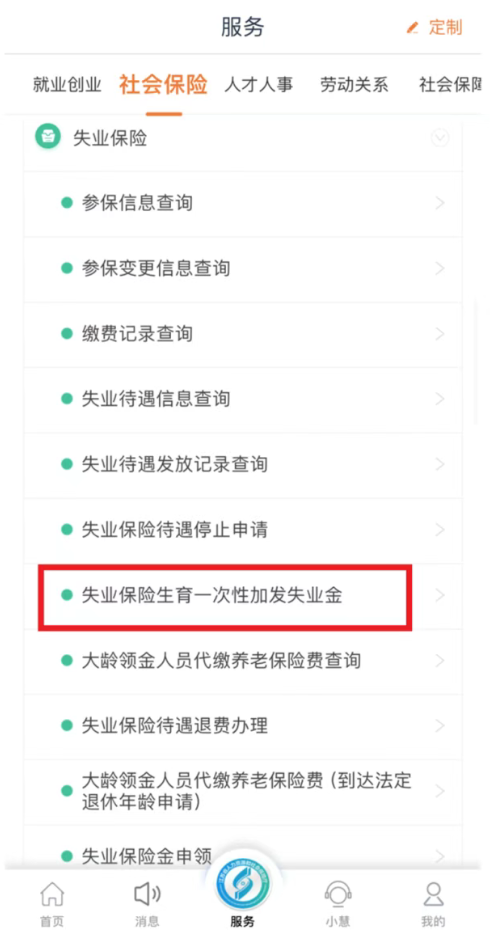This screenshot has height=945, width=492.
Task: Switch to the 就业创业 tab
Action: pyautogui.click(x=67, y=85)
